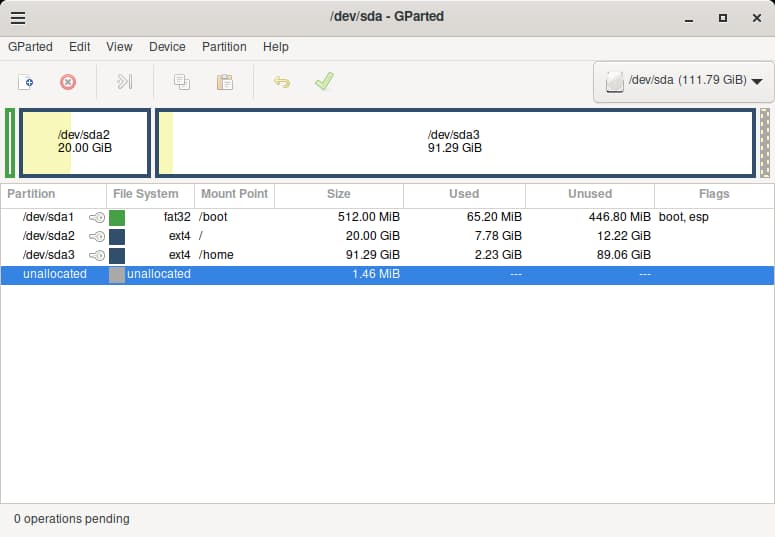Open the Device menu
The image size is (775, 537).
167,47
